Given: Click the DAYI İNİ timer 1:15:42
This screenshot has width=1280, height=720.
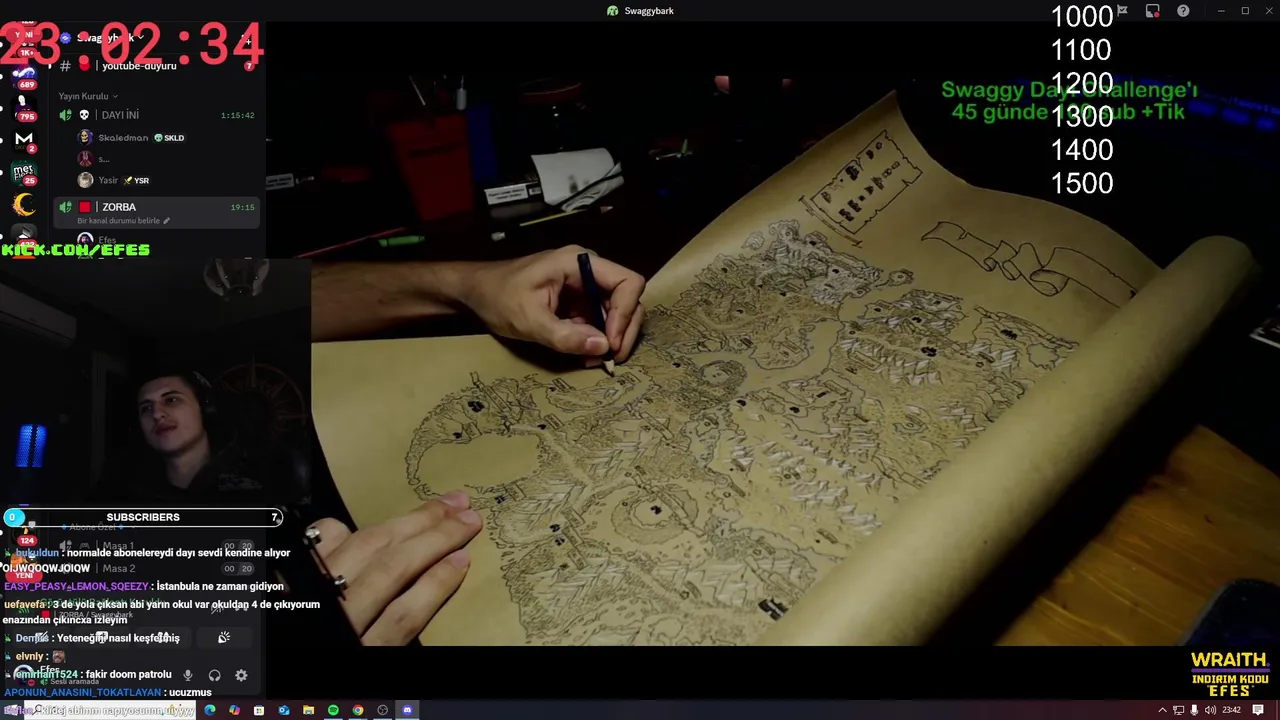Looking at the screenshot, I should coord(238,115).
